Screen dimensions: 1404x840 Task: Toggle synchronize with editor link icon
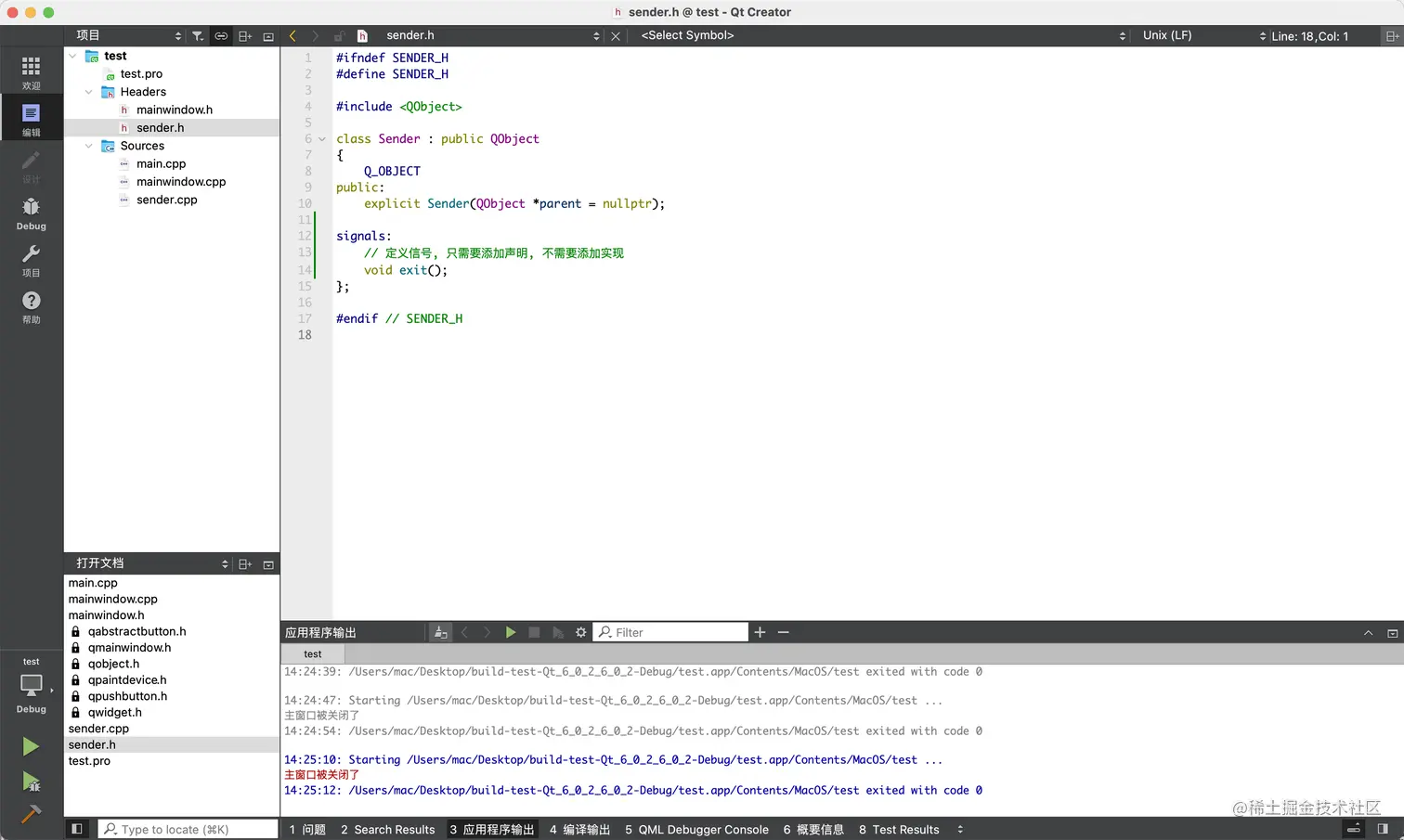221,36
